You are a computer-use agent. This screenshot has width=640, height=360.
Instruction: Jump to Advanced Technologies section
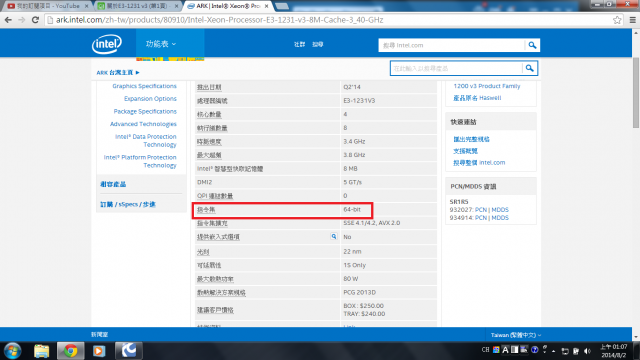(143, 124)
